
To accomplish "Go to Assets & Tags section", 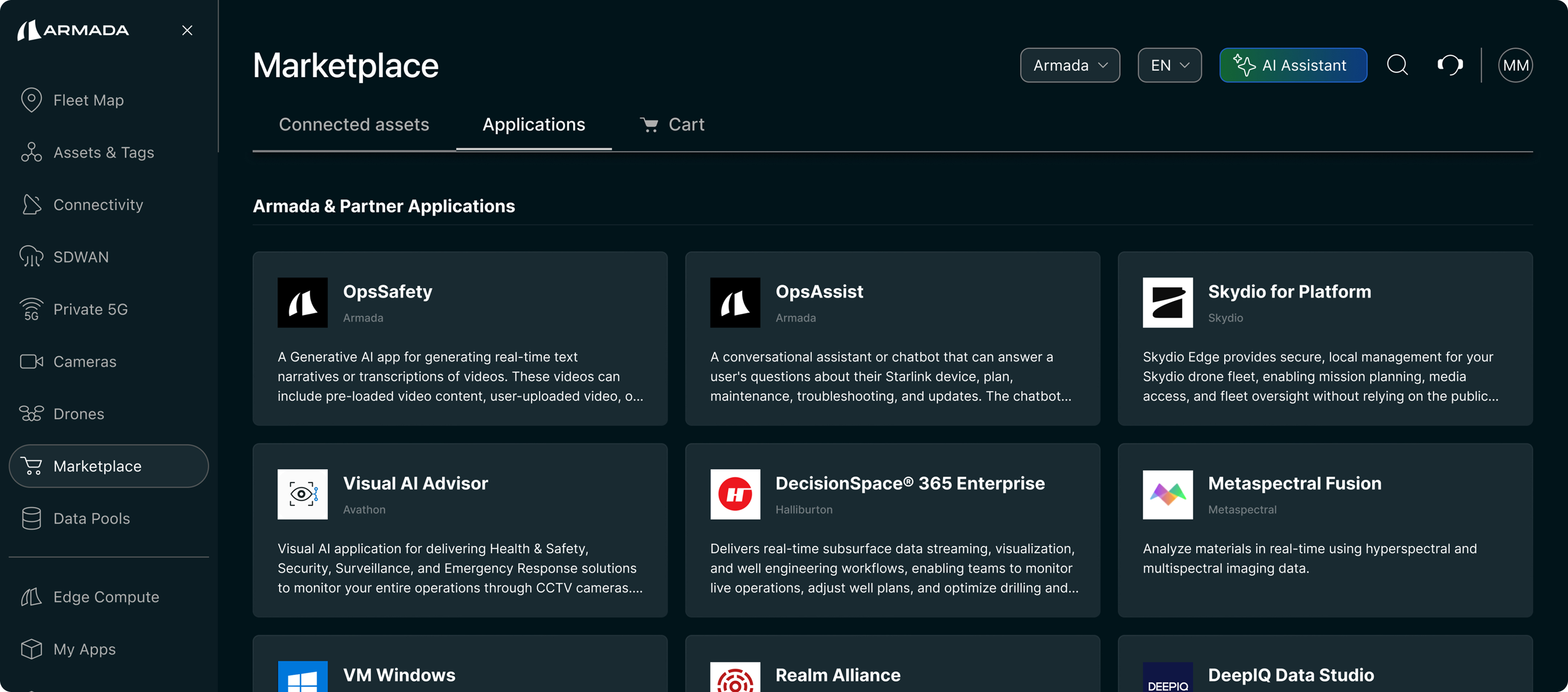I will pos(103,152).
